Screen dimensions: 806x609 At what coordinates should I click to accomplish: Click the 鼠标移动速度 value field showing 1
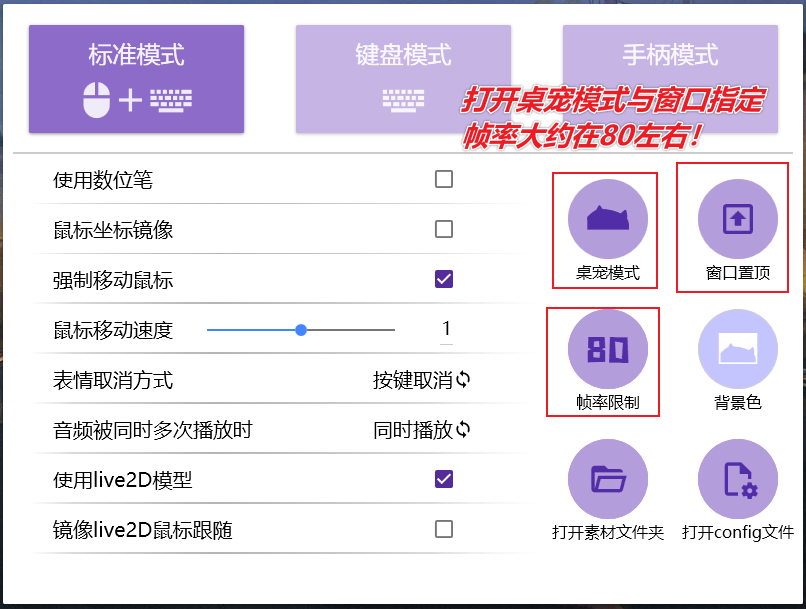447,328
